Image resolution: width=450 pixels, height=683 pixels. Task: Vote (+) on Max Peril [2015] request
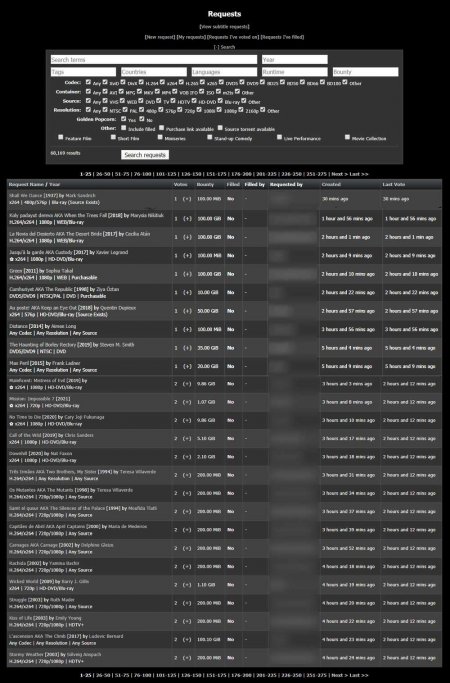(187, 367)
